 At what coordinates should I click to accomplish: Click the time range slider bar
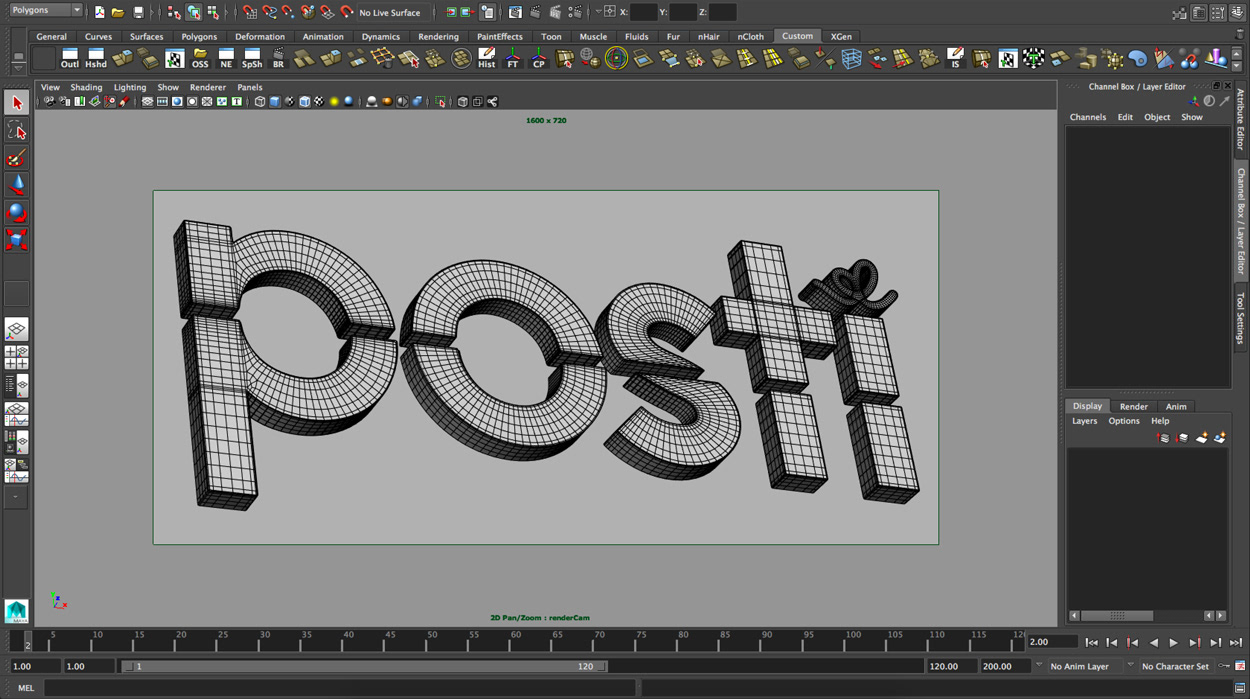tap(363, 666)
